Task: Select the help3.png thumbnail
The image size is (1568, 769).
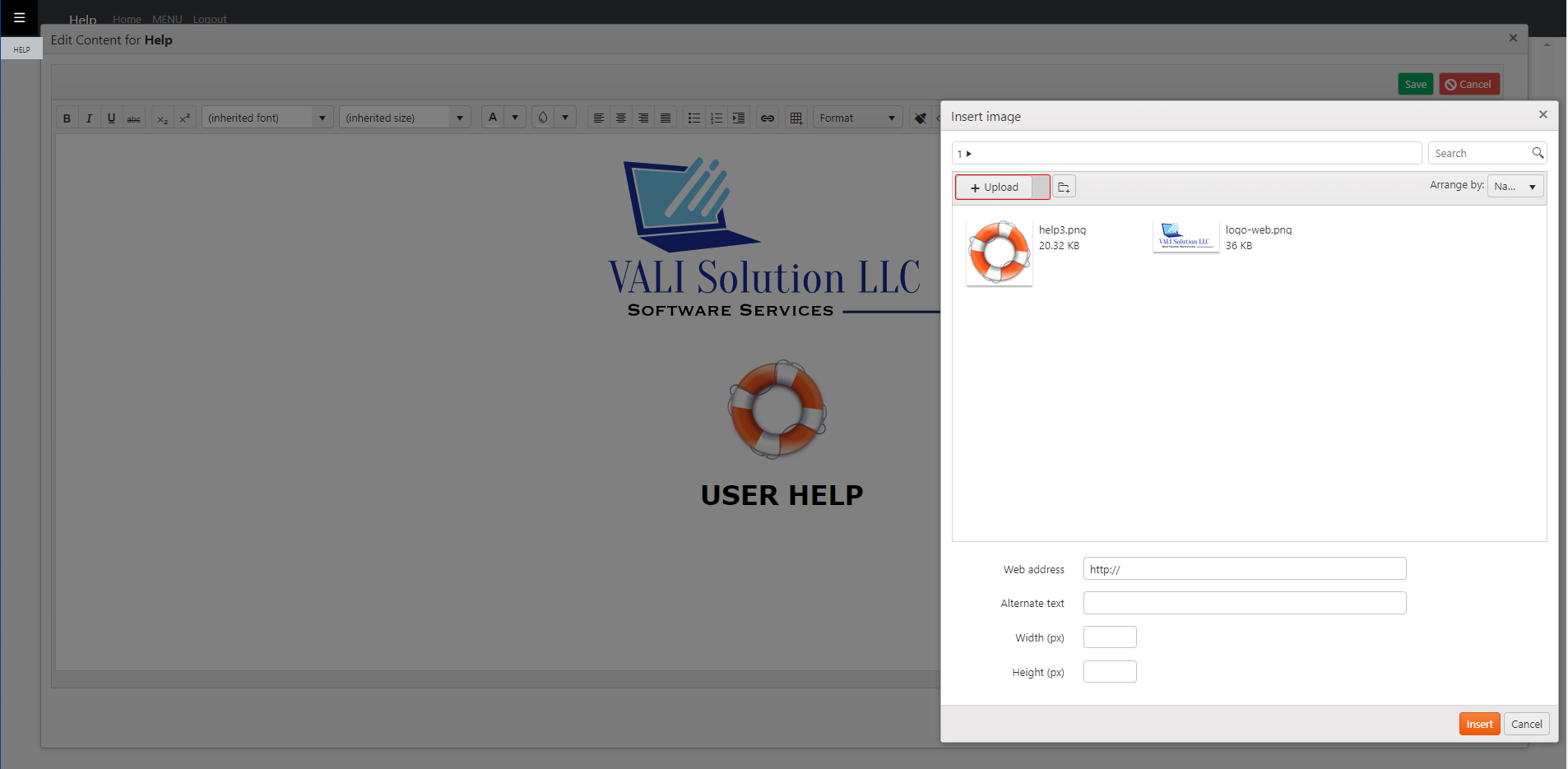Action: (x=1000, y=252)
